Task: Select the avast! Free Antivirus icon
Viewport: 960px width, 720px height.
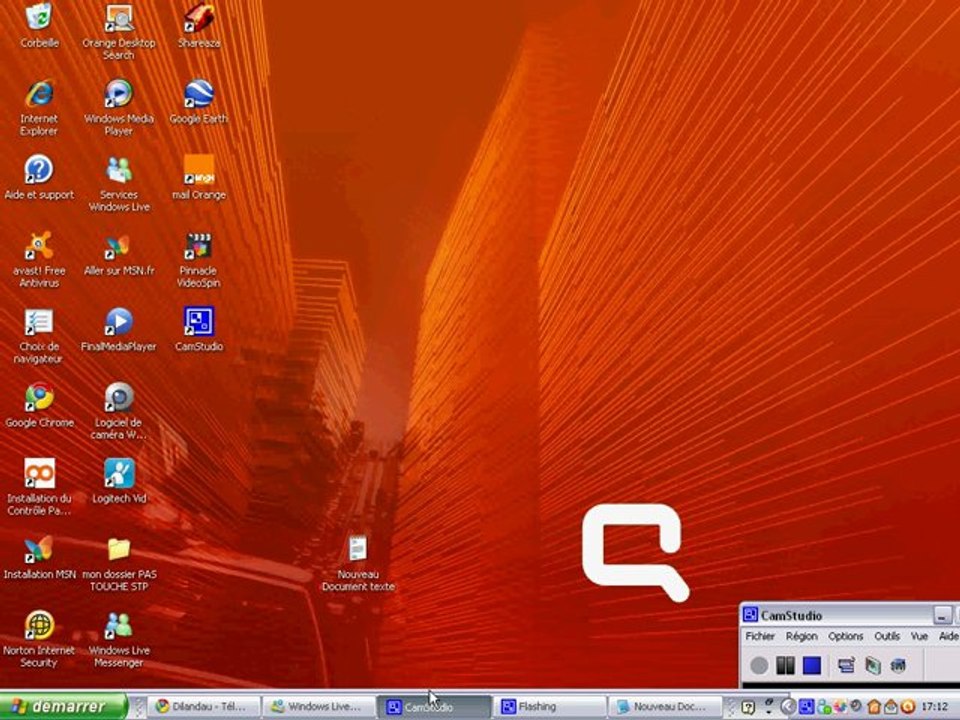Action: coord(39,258)
